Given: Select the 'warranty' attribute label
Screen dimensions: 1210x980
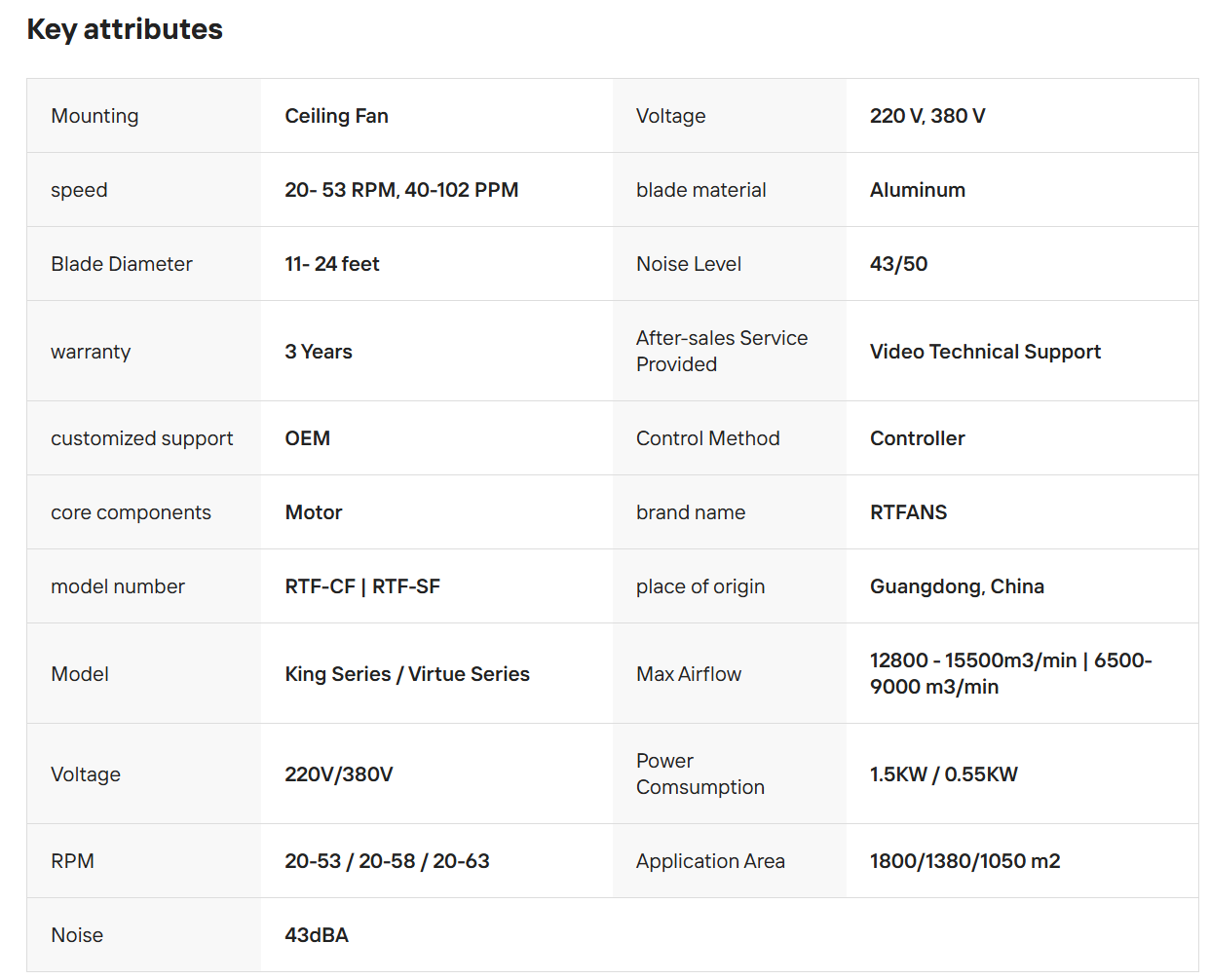Looking at the screenshot, I should [x=91, y=352].
